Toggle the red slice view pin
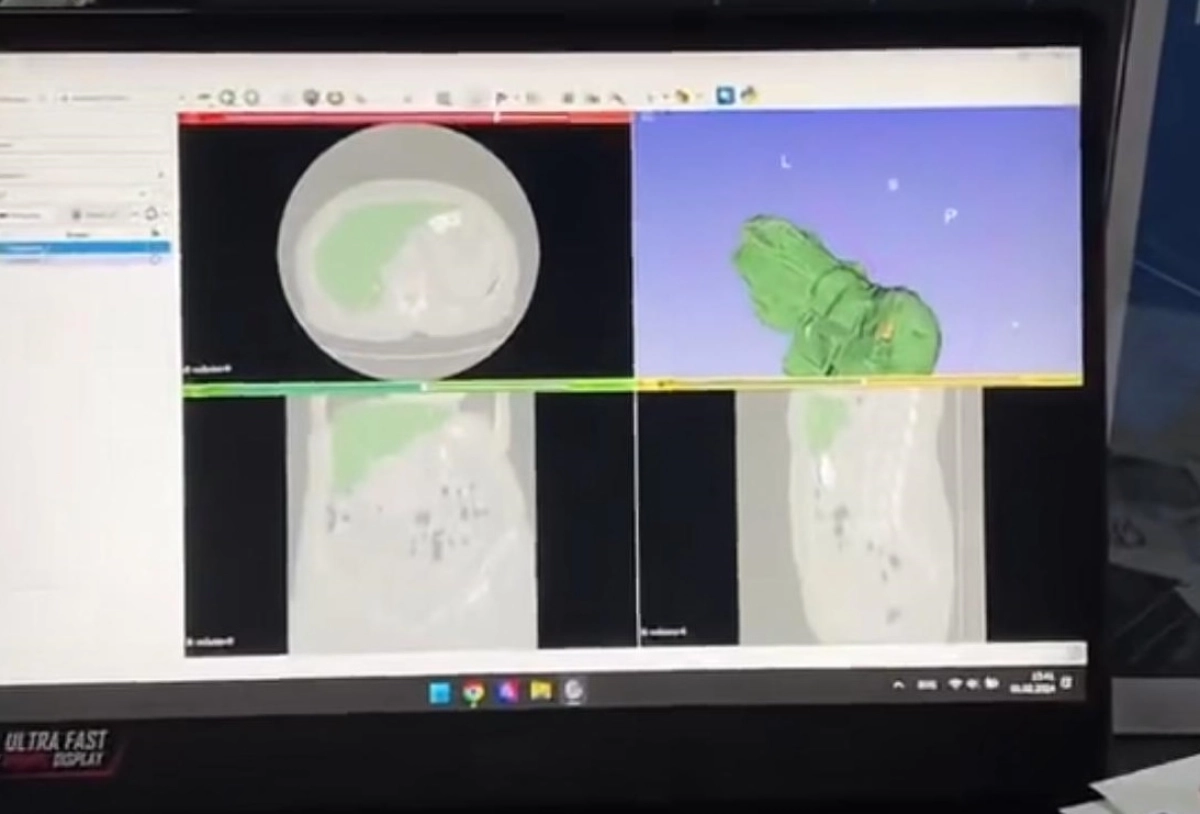The height and width of the screenshot is (814, 1200). 188,118
